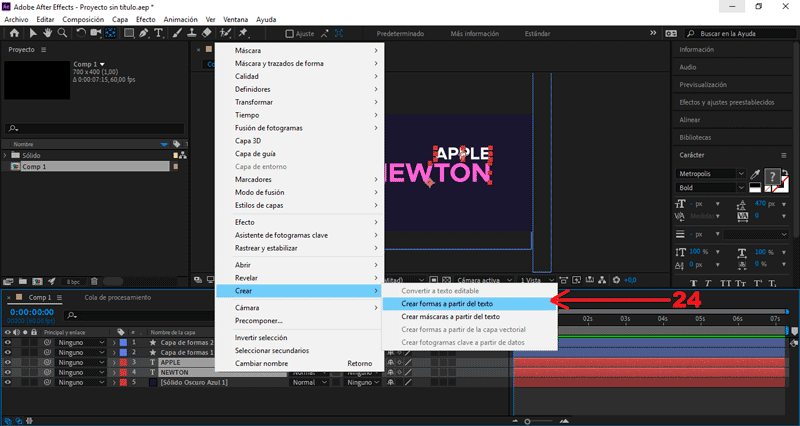
Task: Open the Alinear panel
Action: pos(690,120)
